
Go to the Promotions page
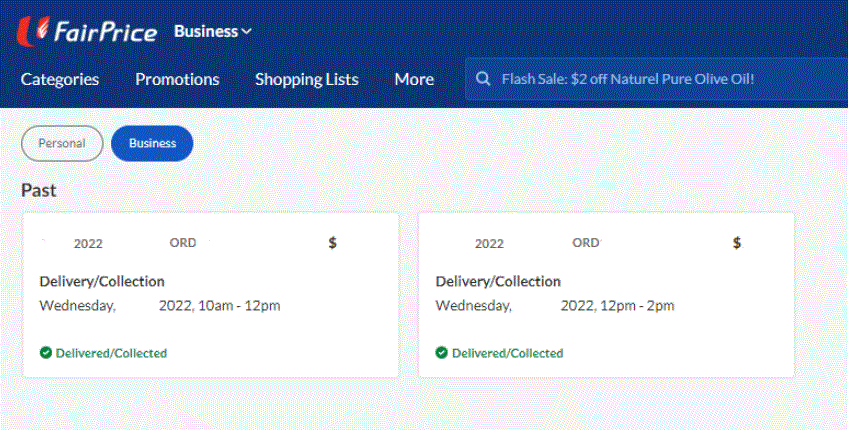(177, 79)
